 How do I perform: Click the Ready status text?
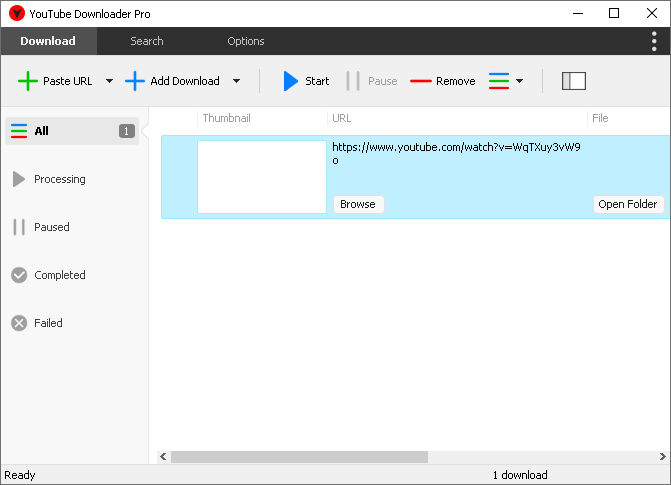pos(20,475)
